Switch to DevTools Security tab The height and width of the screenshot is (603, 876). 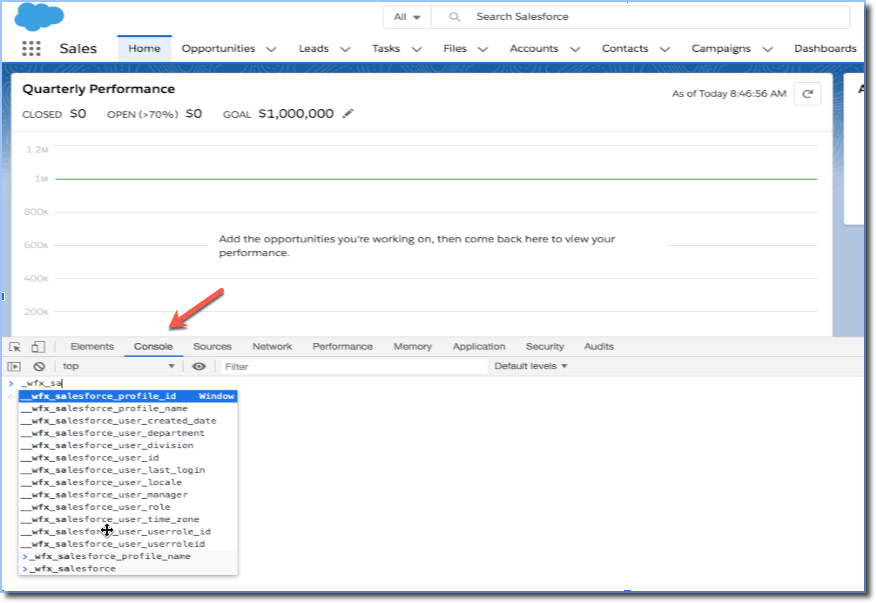[x=545, y=346]
